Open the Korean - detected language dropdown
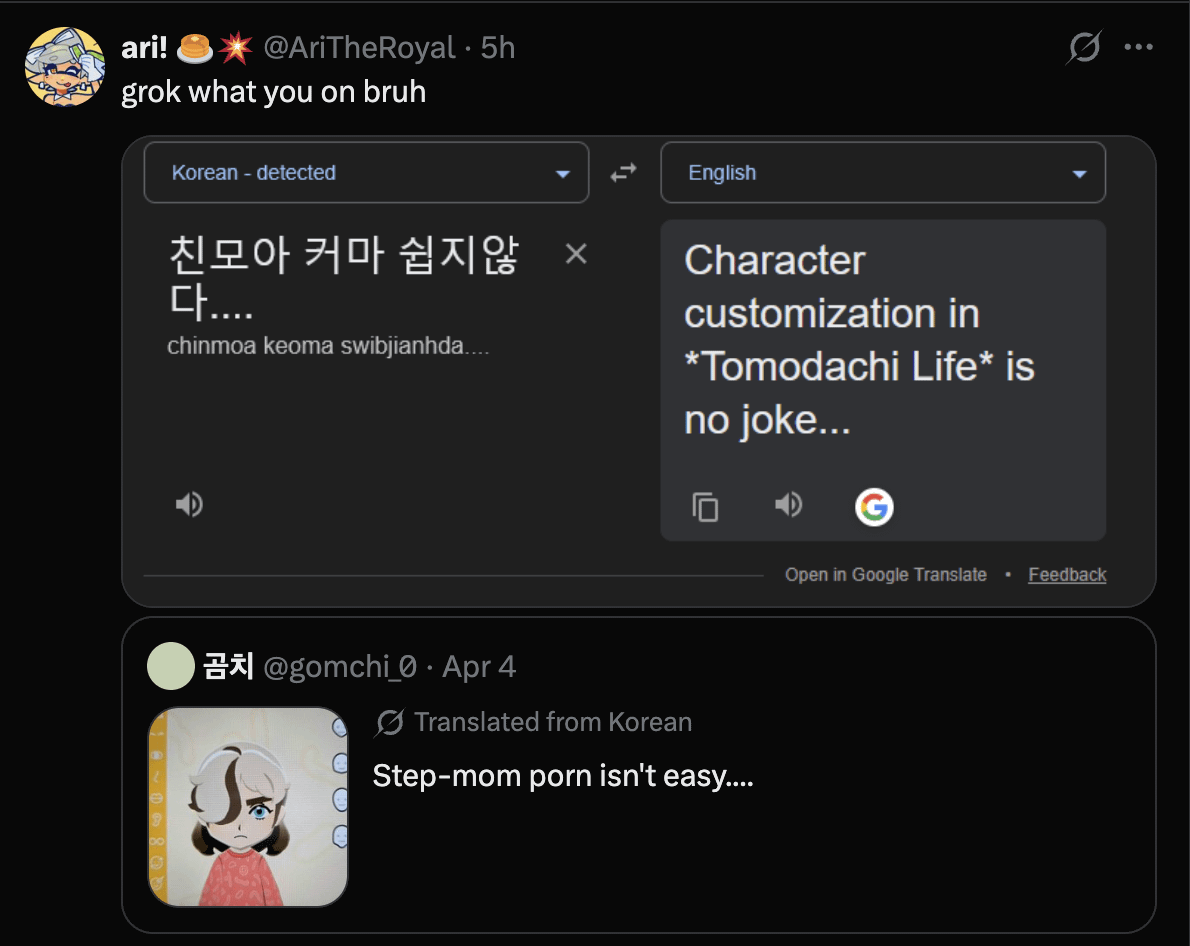The height and width of the screenshot is (946, 1190). [366, 173]
